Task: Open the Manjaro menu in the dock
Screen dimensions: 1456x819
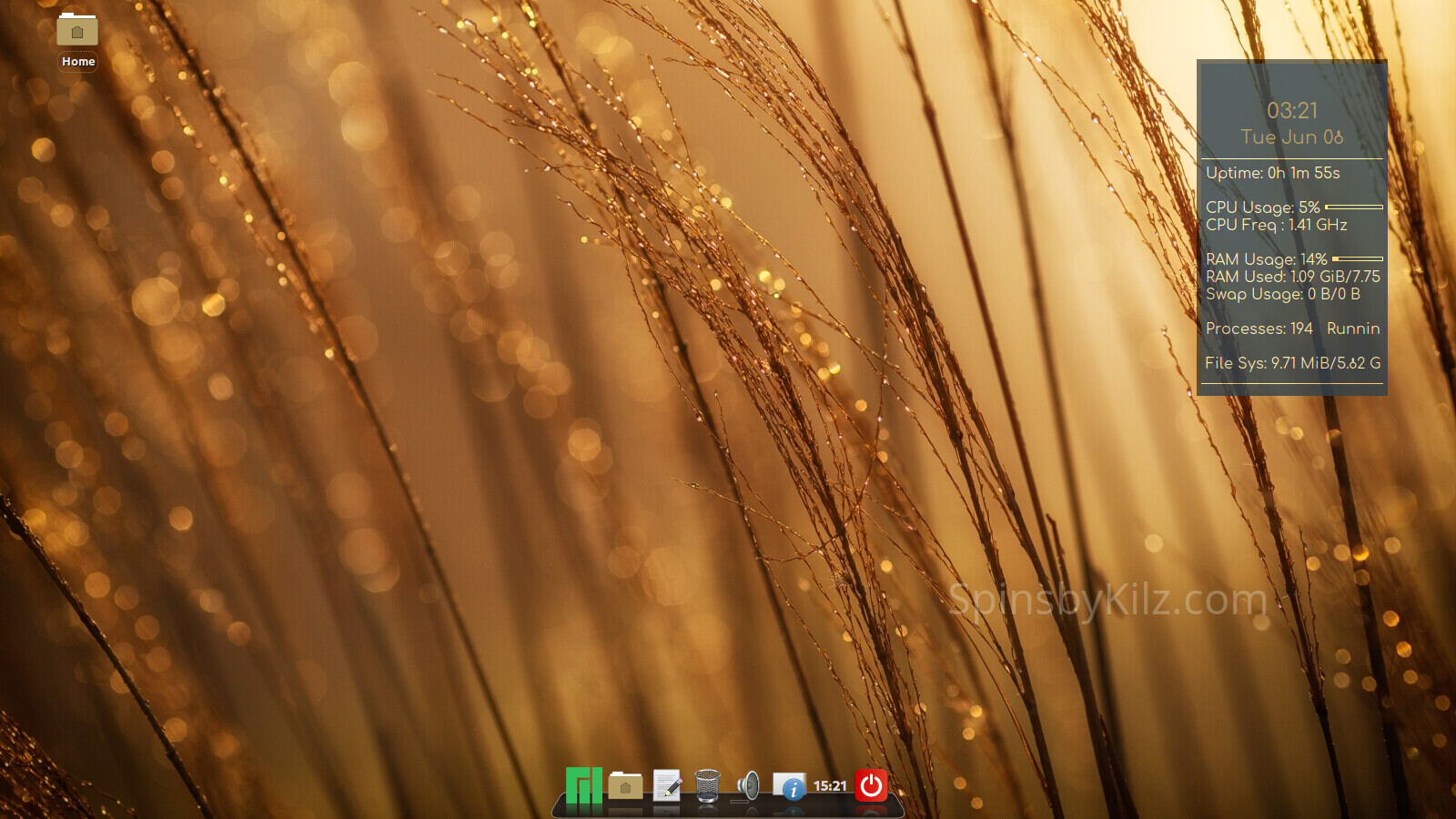Action: coord(583,785)
